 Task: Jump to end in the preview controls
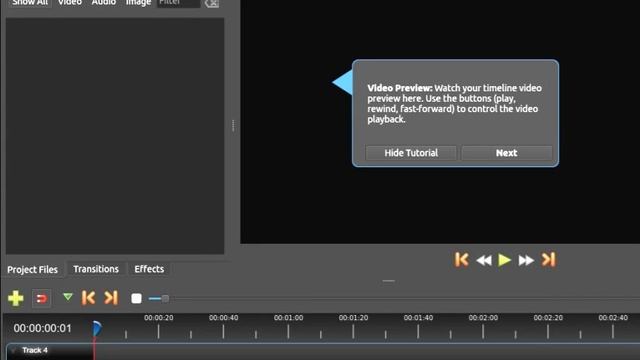(x=548, y=260)
